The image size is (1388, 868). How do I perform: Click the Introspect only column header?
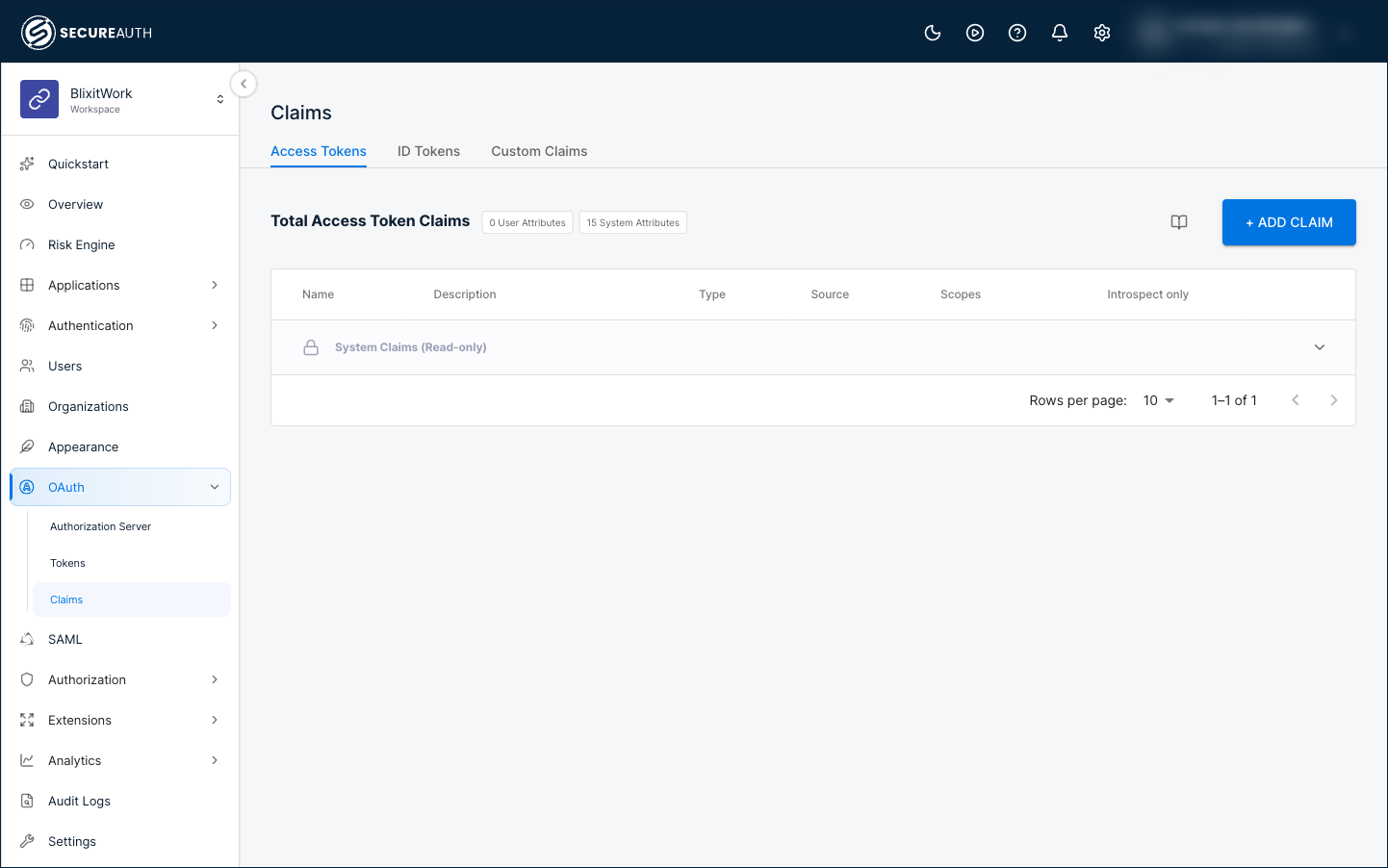click(1147, 294)
